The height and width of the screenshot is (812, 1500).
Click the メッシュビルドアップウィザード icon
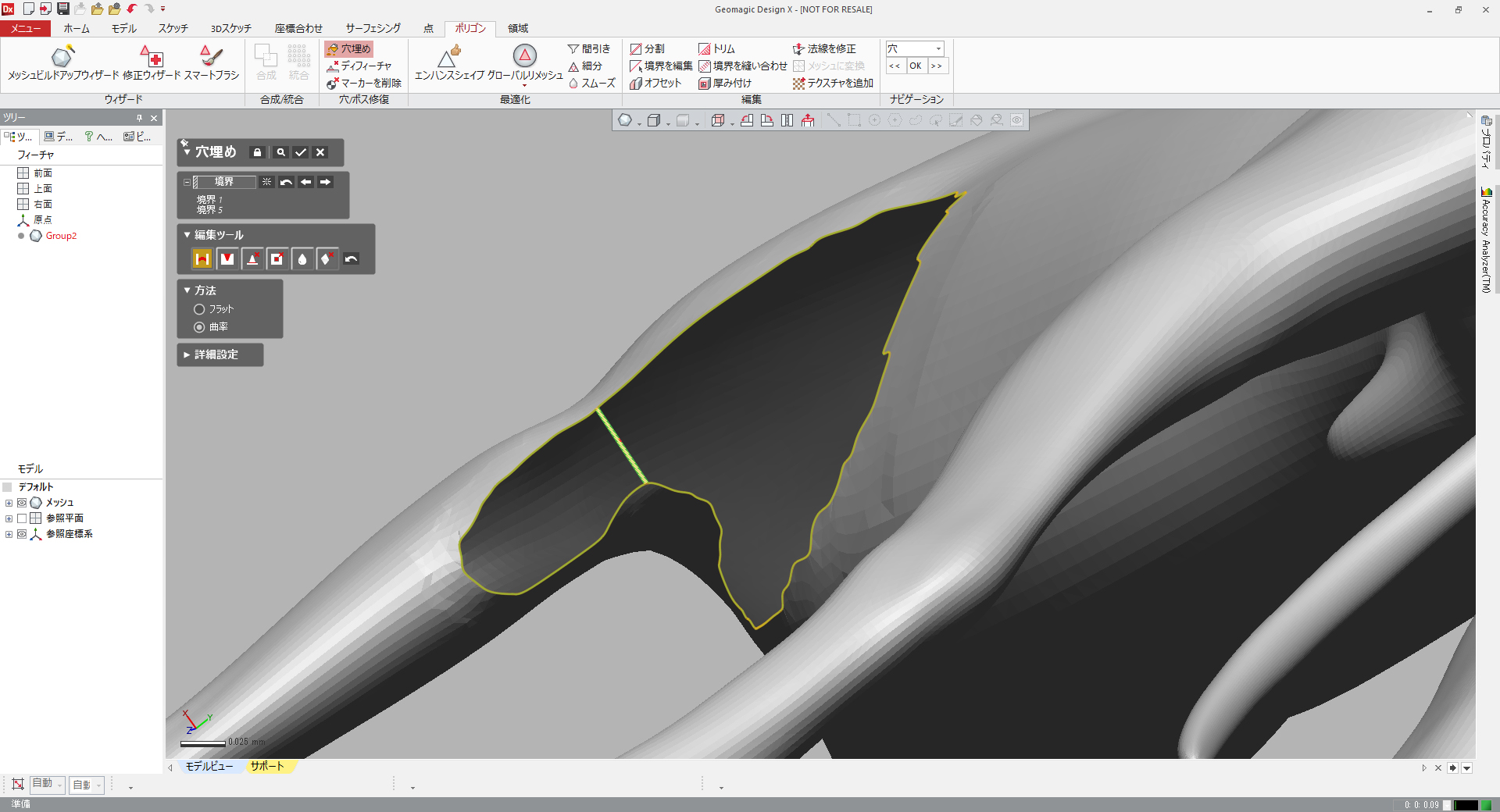62,57
